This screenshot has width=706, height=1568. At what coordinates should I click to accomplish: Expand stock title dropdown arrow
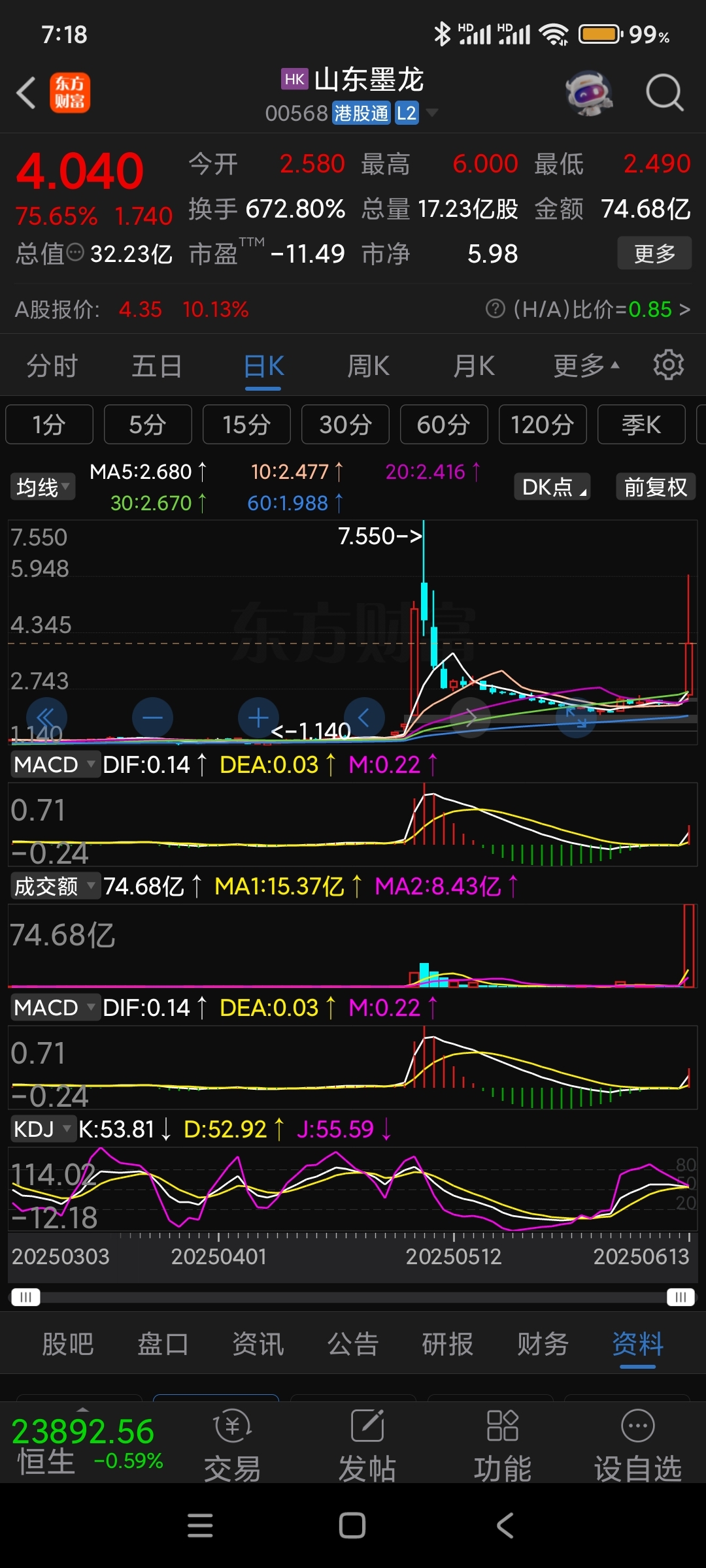pyautogui.click(x=431, y=113)
